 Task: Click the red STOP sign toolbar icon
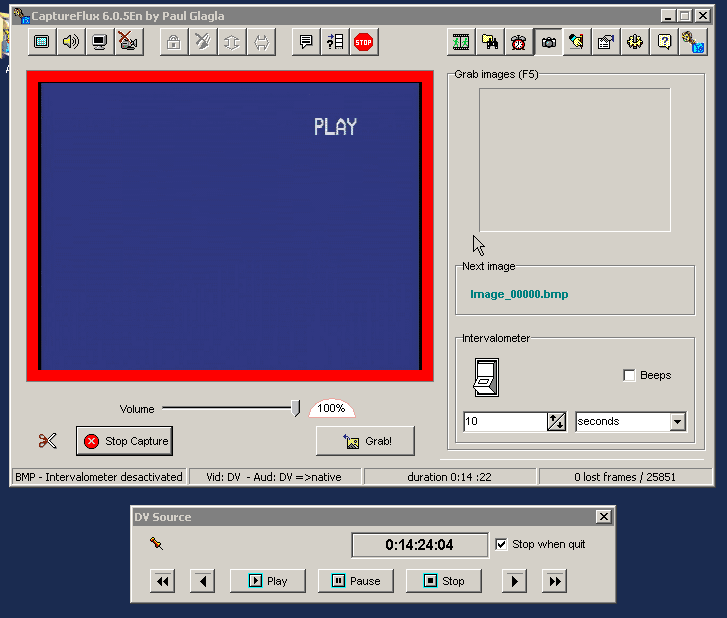point(364,42)
